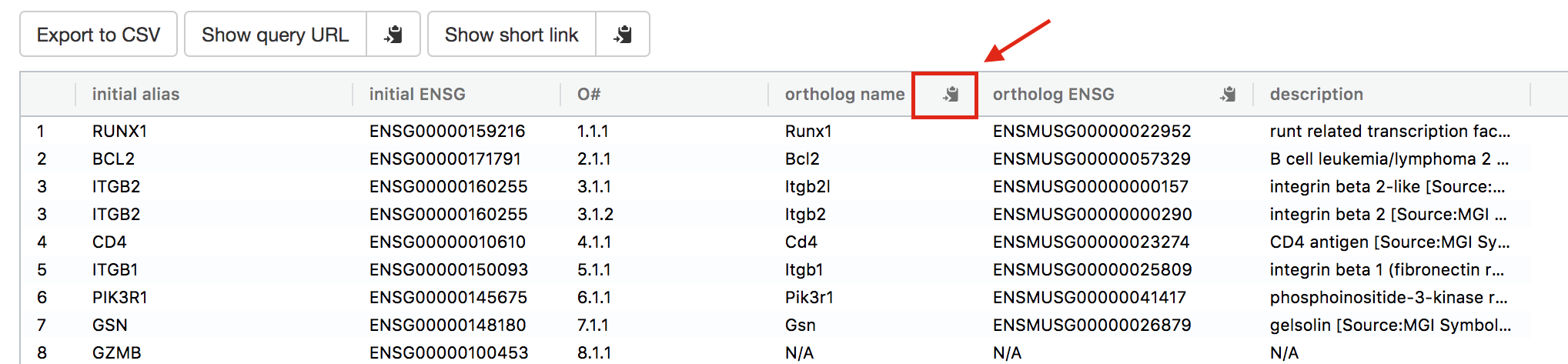The image size is (1568, 364).
Task: Copy the ortholog name column to clipboard
Action: 951,95
